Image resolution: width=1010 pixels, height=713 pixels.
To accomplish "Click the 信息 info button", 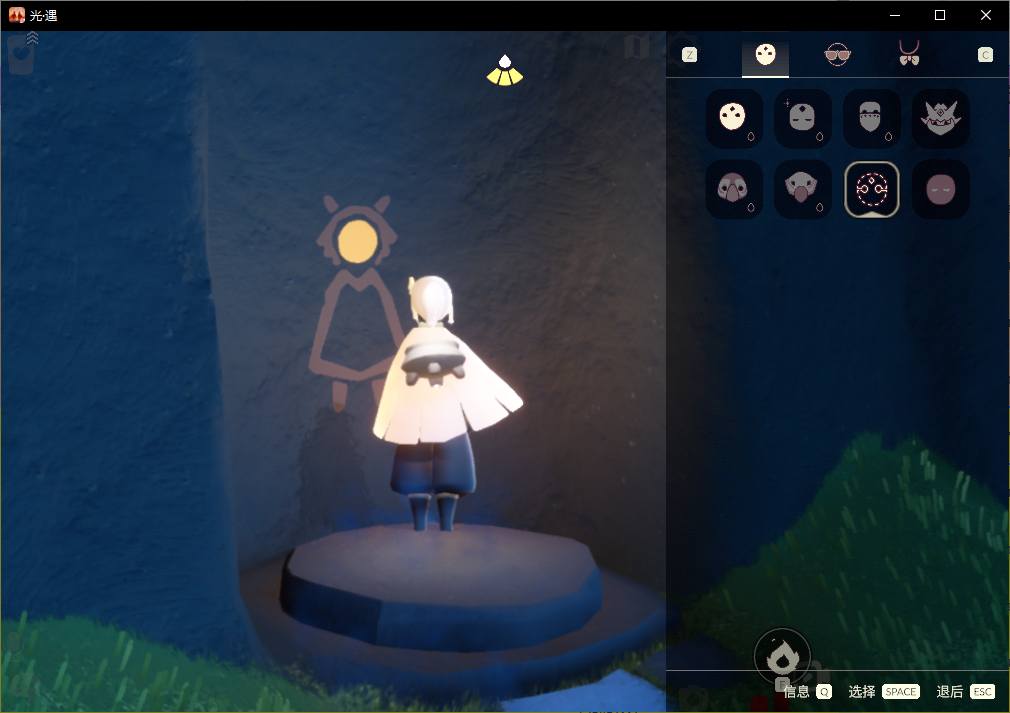I will [807, 691].
